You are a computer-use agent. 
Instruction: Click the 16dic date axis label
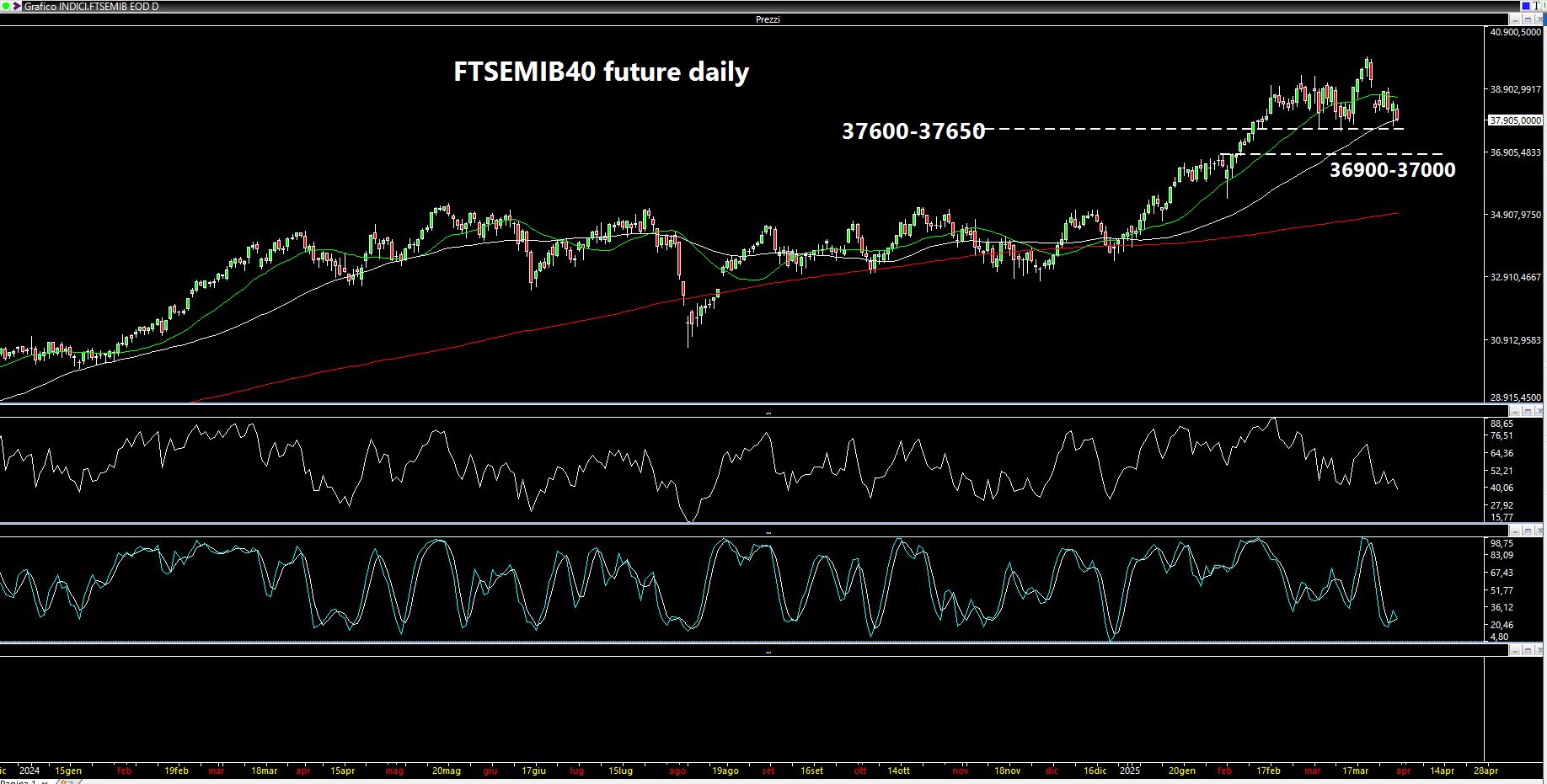[x=1095, y=771]
